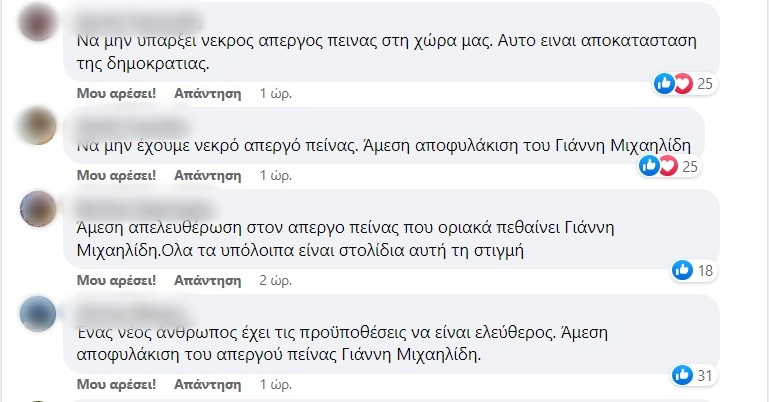Image resolution: width=769 pixels, height=402 pixels.
Task: Open the avatar beside the 'Να μην υπαρξει νεκρος' comment
Action: point(40,20)
